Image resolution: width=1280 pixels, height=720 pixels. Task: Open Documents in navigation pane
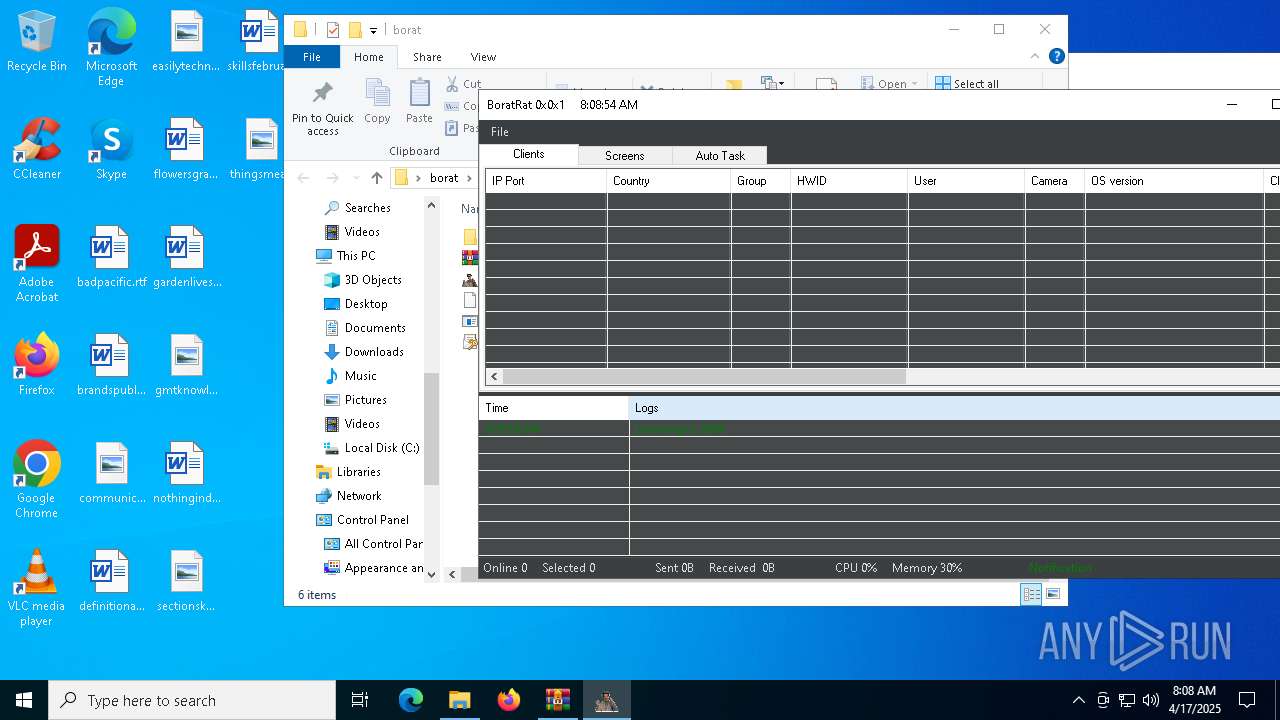(x=375, y=328)
